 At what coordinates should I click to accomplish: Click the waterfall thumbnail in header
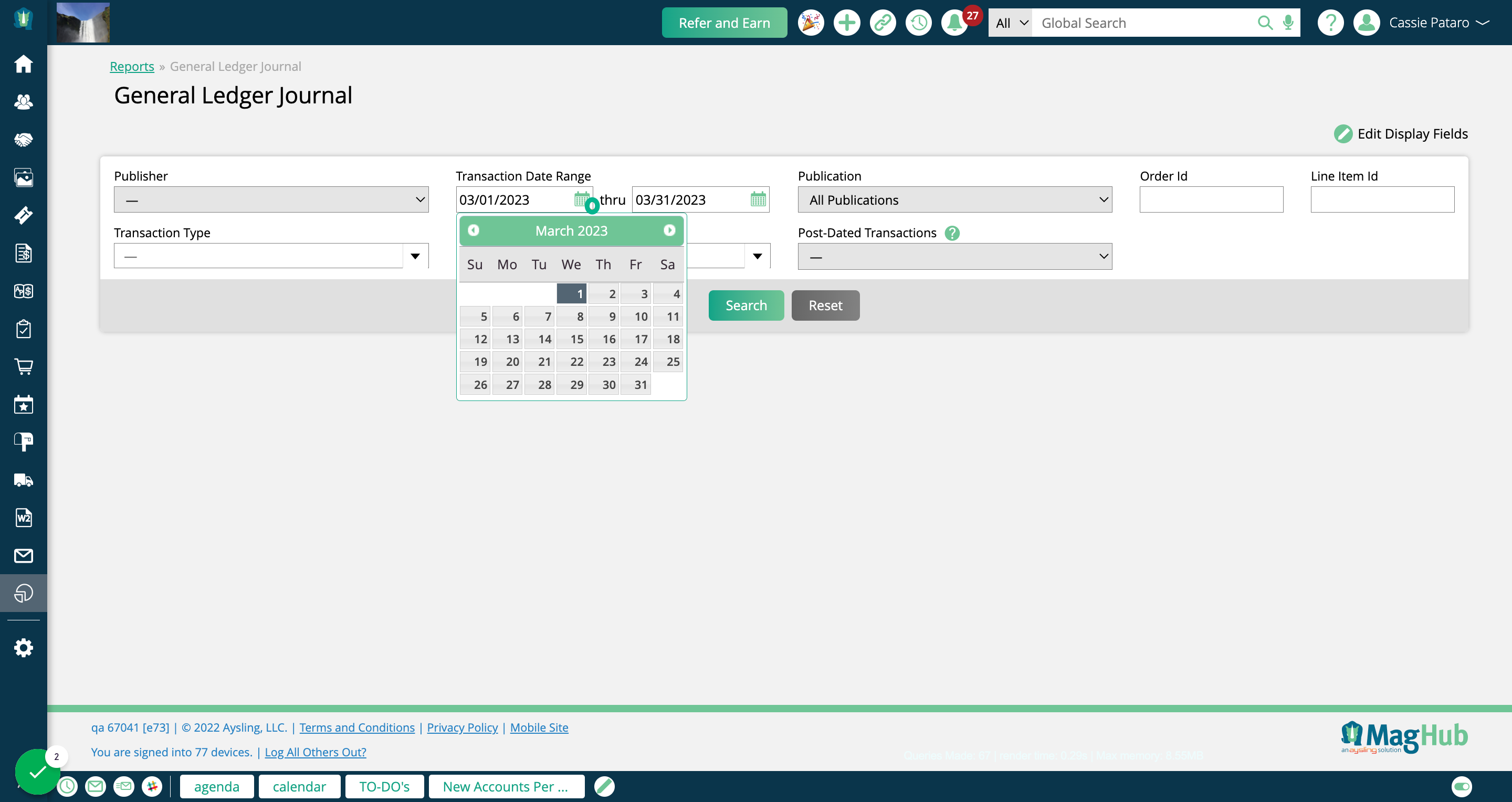pyautogui.click(x=83, y=22)
